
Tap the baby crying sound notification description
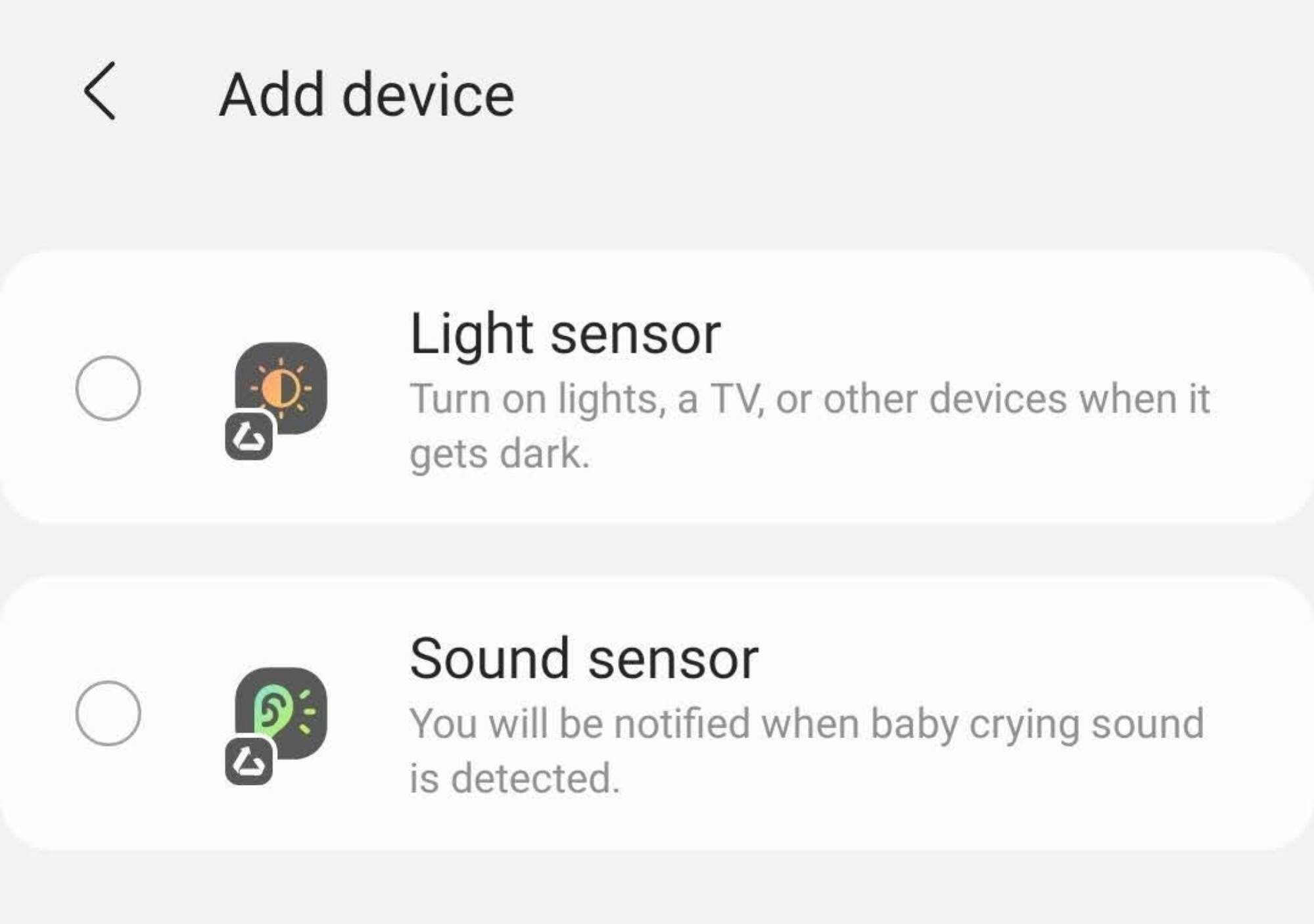(807, 751)
